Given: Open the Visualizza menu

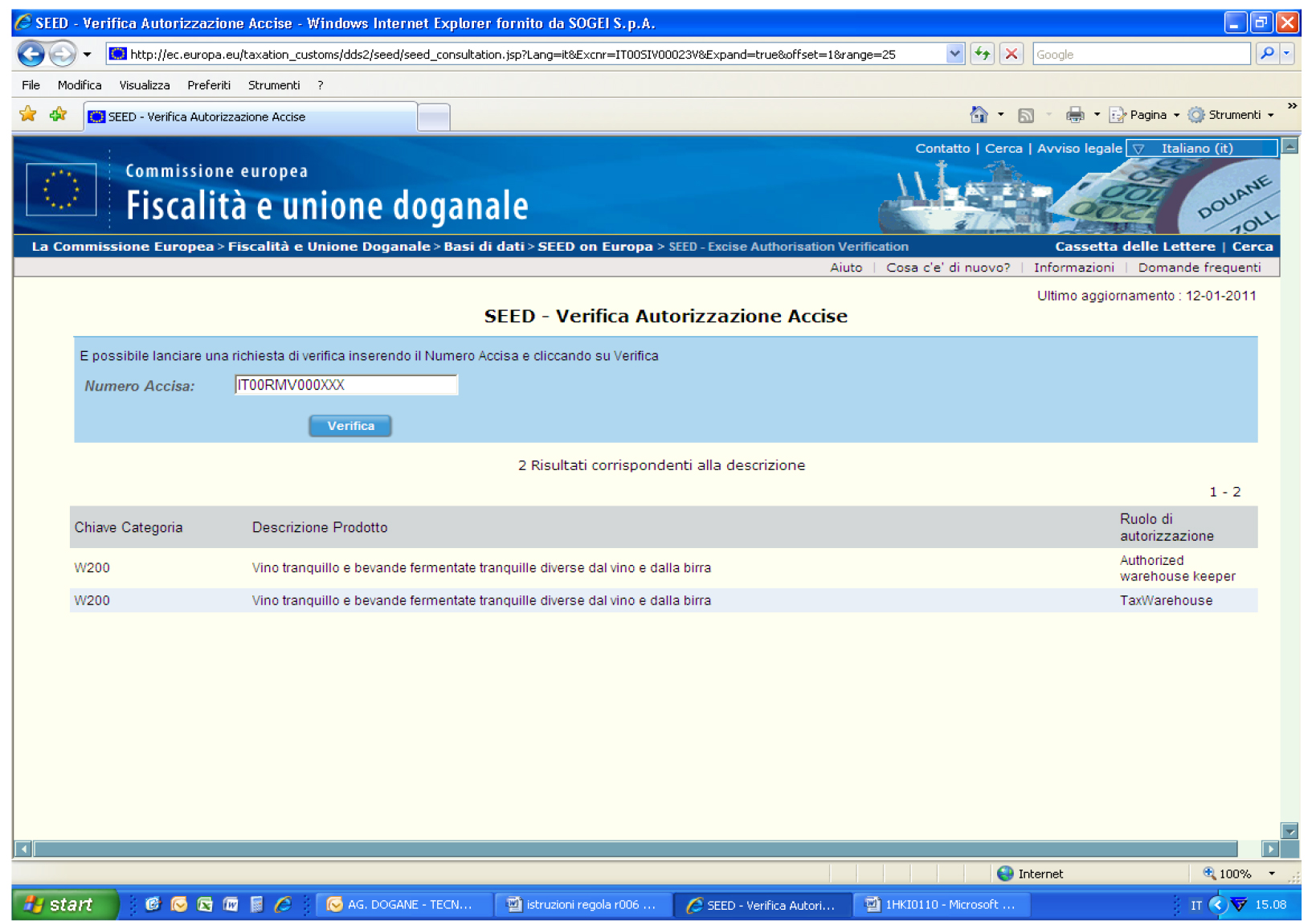Looking at the screenshot, I should pyautogui.click(x=145, y=85).
